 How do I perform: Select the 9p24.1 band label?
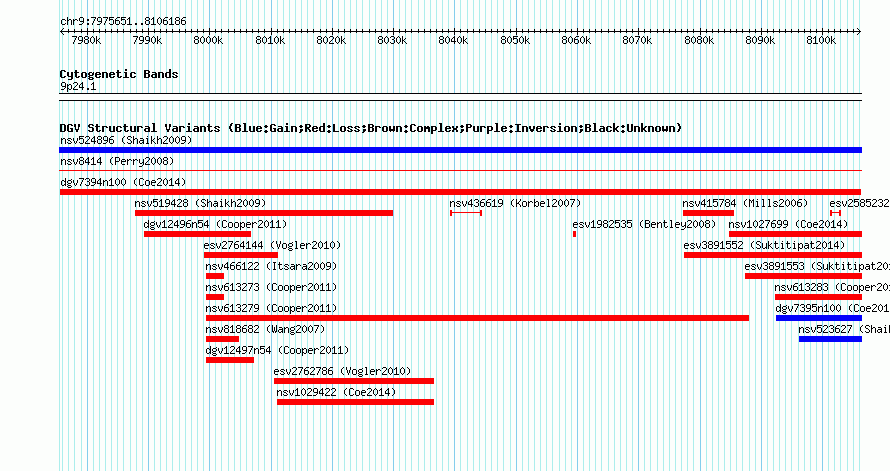click(78, 86)
